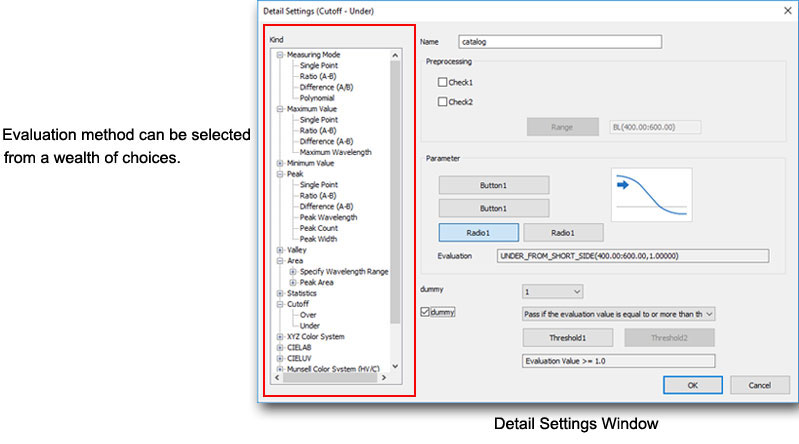This screenshot has width=799, height=444.
Task: Expand the Minimum Value tree node
Action: pos(279,163)
